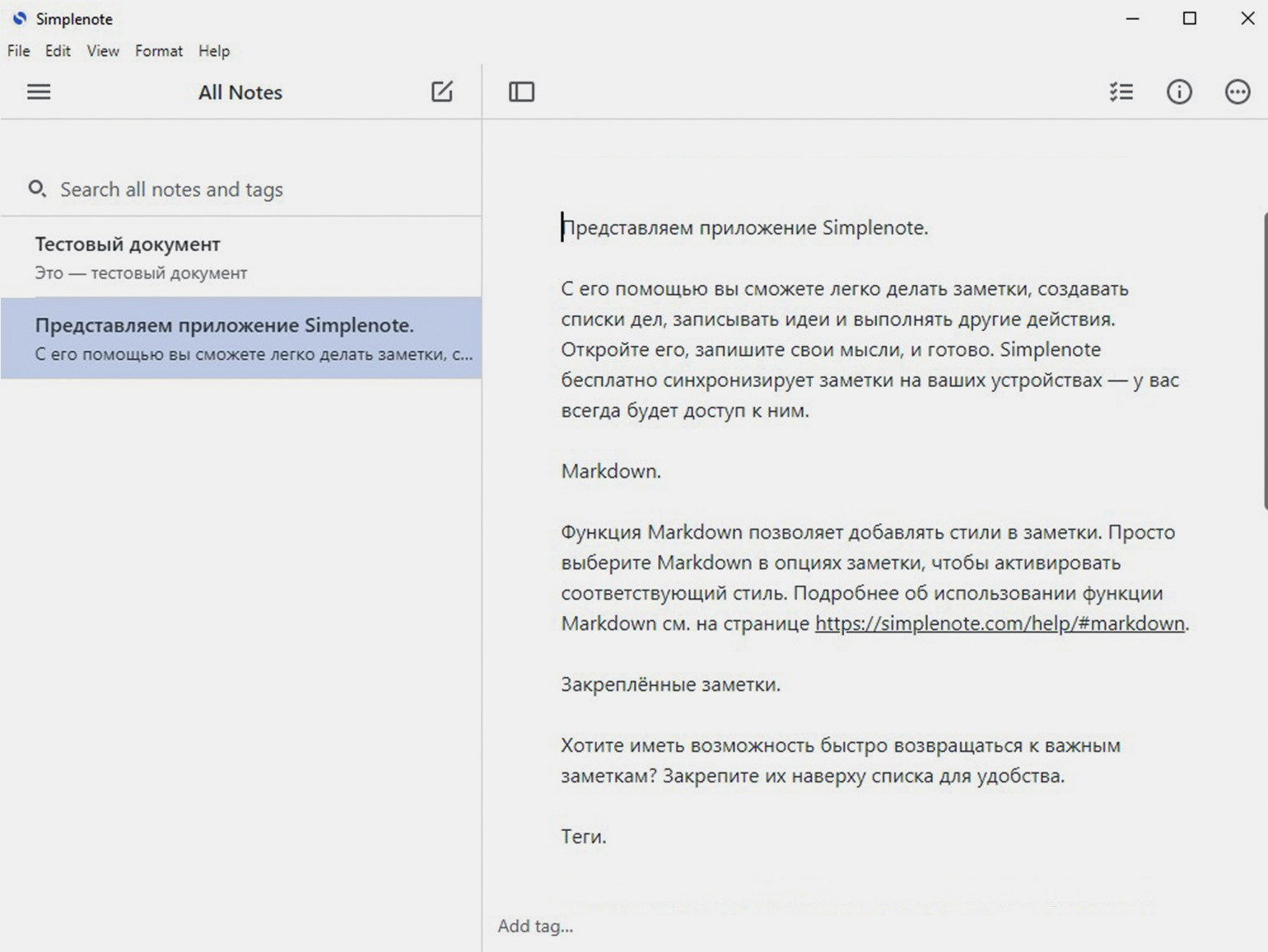
Task: Maximize the Simplenote window
Action: (x=1190, y=18)
